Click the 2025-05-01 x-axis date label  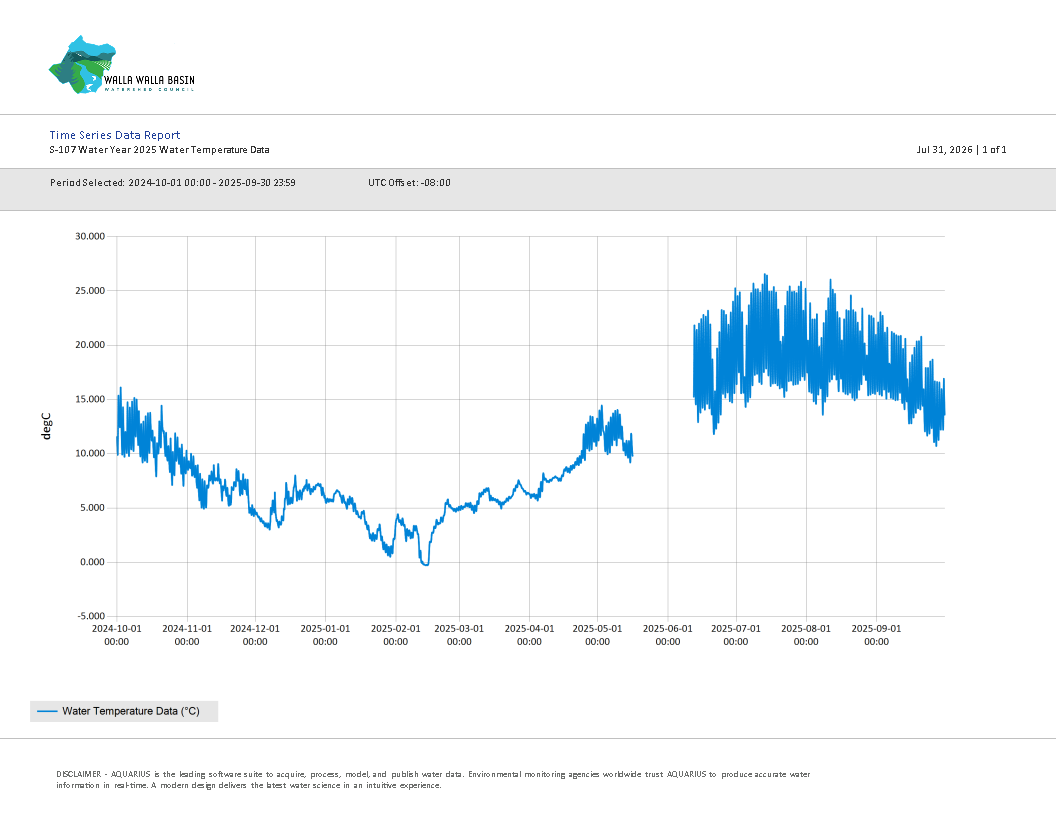point(597,635)
